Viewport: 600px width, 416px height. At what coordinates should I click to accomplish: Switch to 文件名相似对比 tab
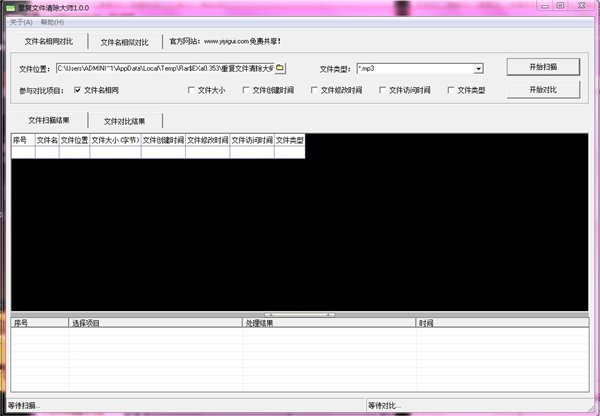point(125,42)
